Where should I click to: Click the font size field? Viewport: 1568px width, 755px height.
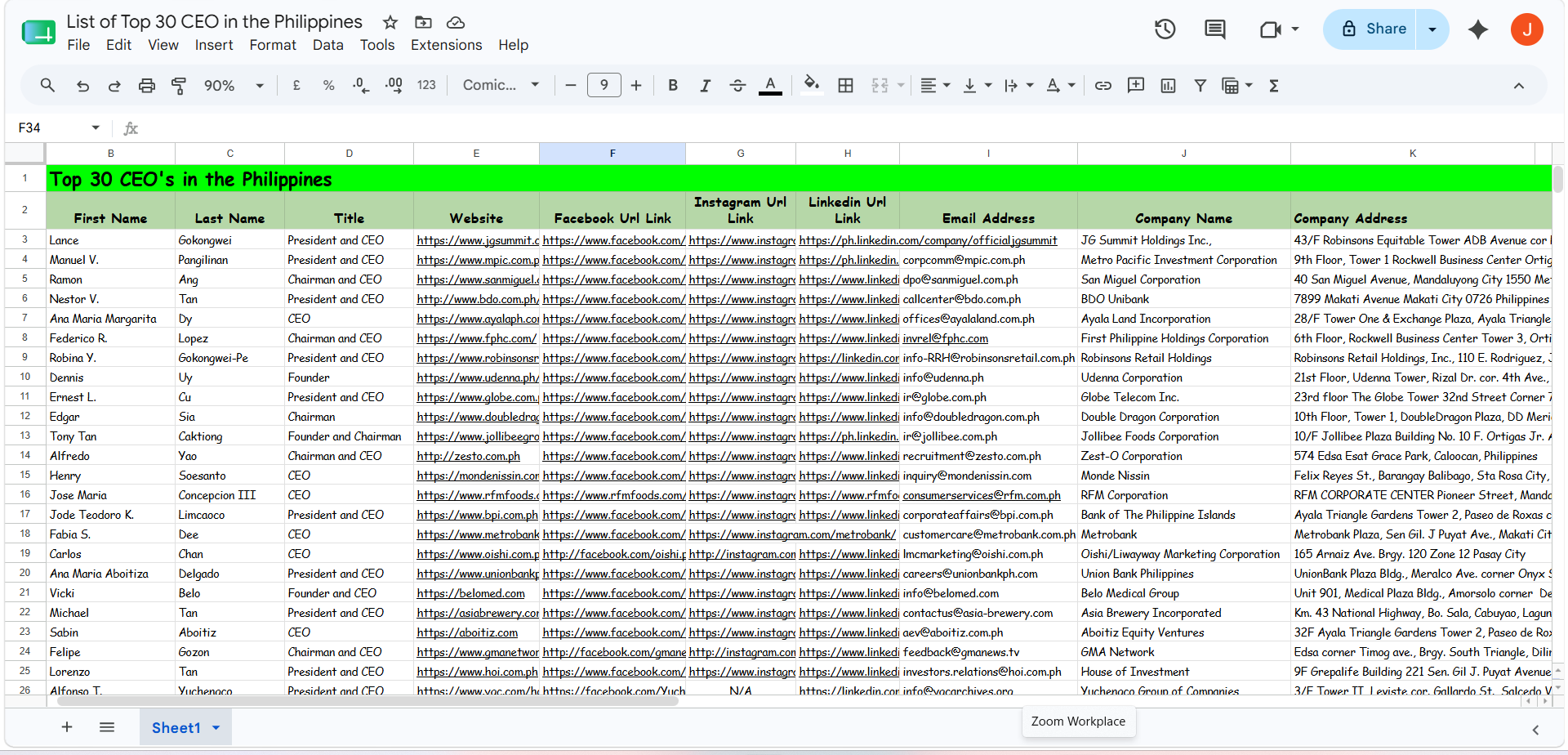click(x=604, y=85)
